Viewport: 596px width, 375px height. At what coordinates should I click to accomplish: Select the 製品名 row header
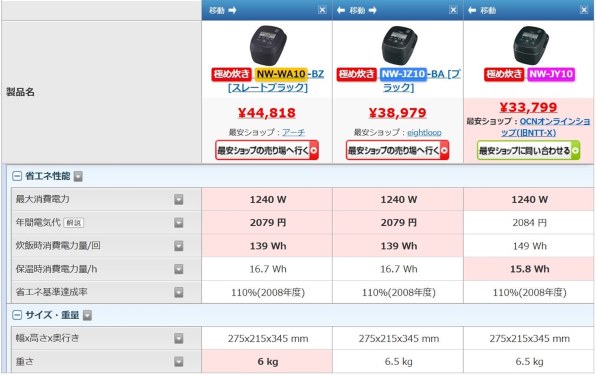101,92
